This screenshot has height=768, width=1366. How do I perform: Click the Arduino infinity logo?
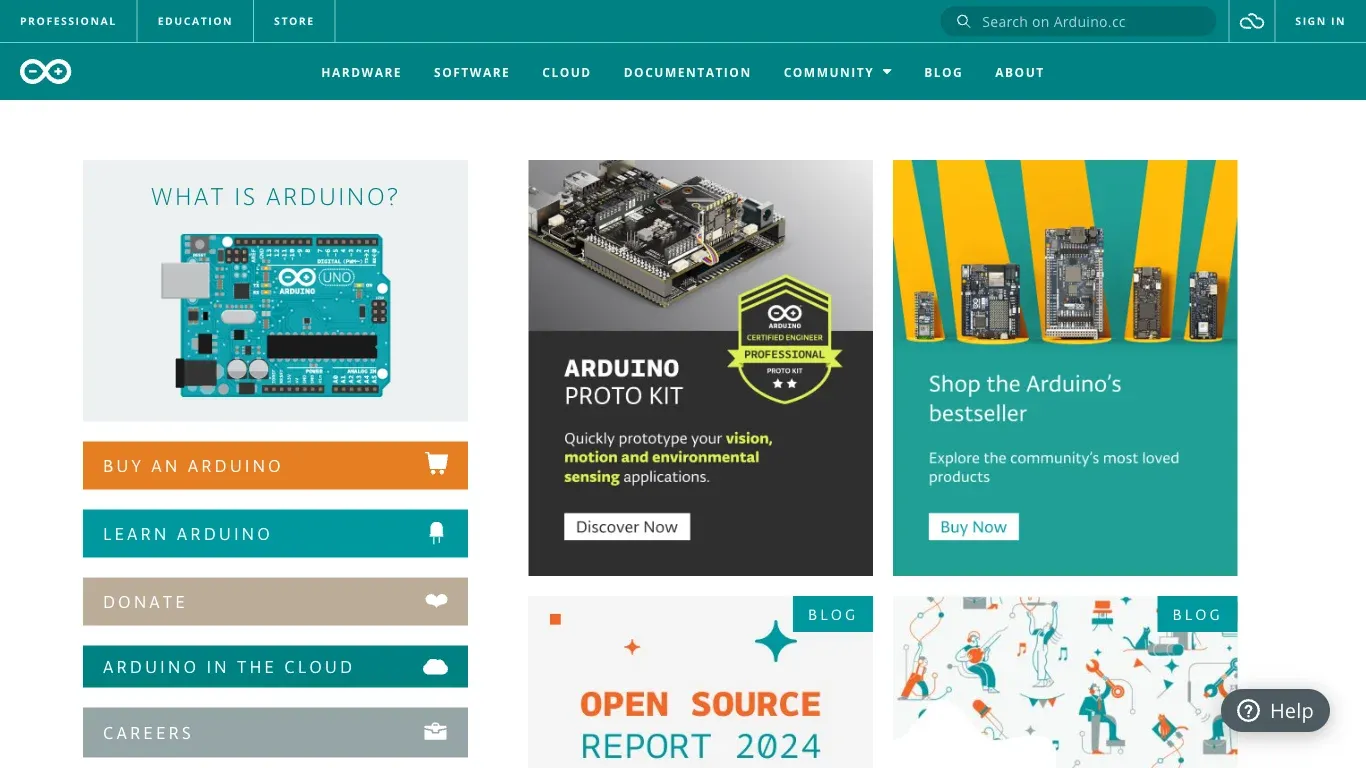point(46,71)
